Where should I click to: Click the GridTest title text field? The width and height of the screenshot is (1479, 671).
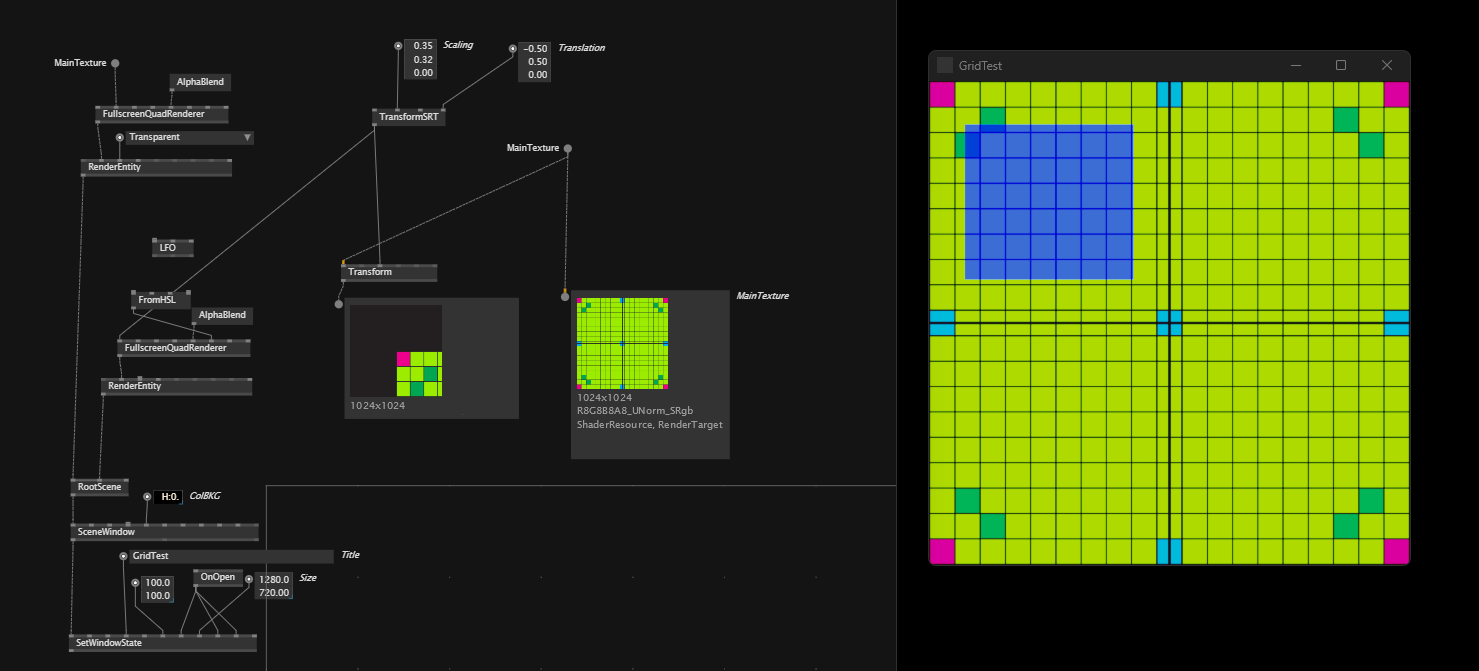pyautogui.click(x=230, y=556)
